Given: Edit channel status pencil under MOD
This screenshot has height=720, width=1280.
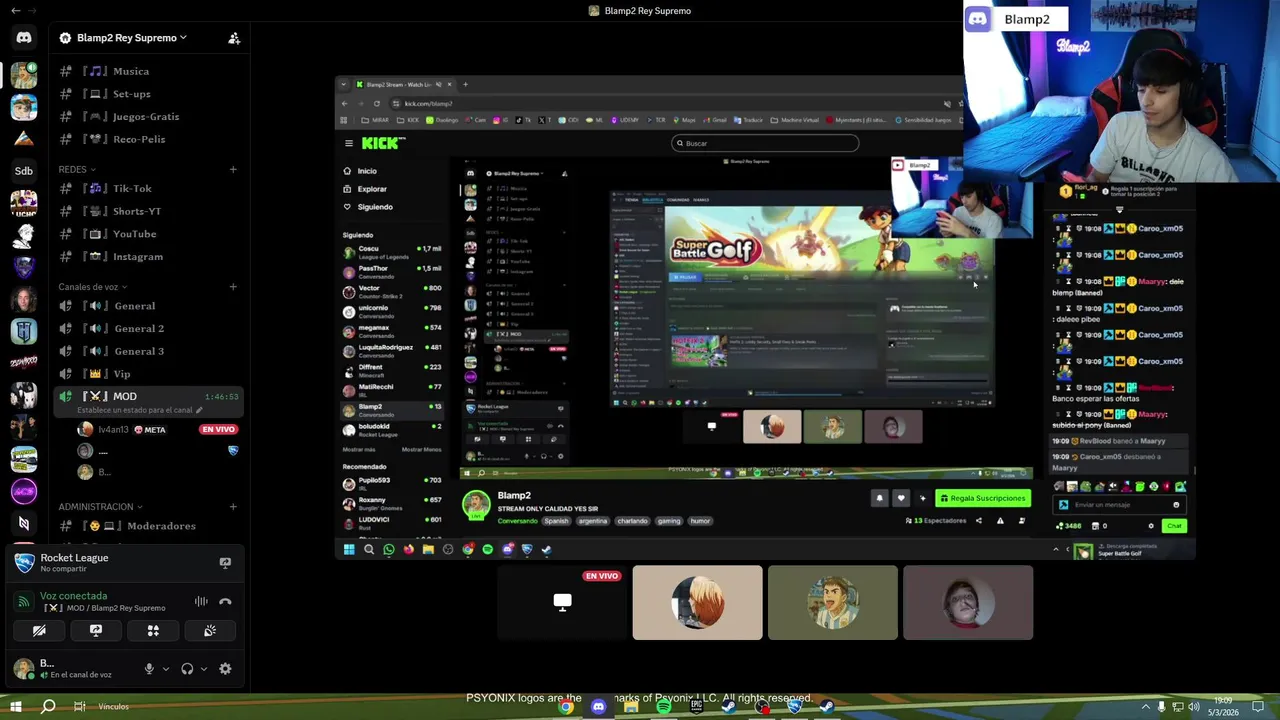Looking at the screenshot, I should coord(199,410).
